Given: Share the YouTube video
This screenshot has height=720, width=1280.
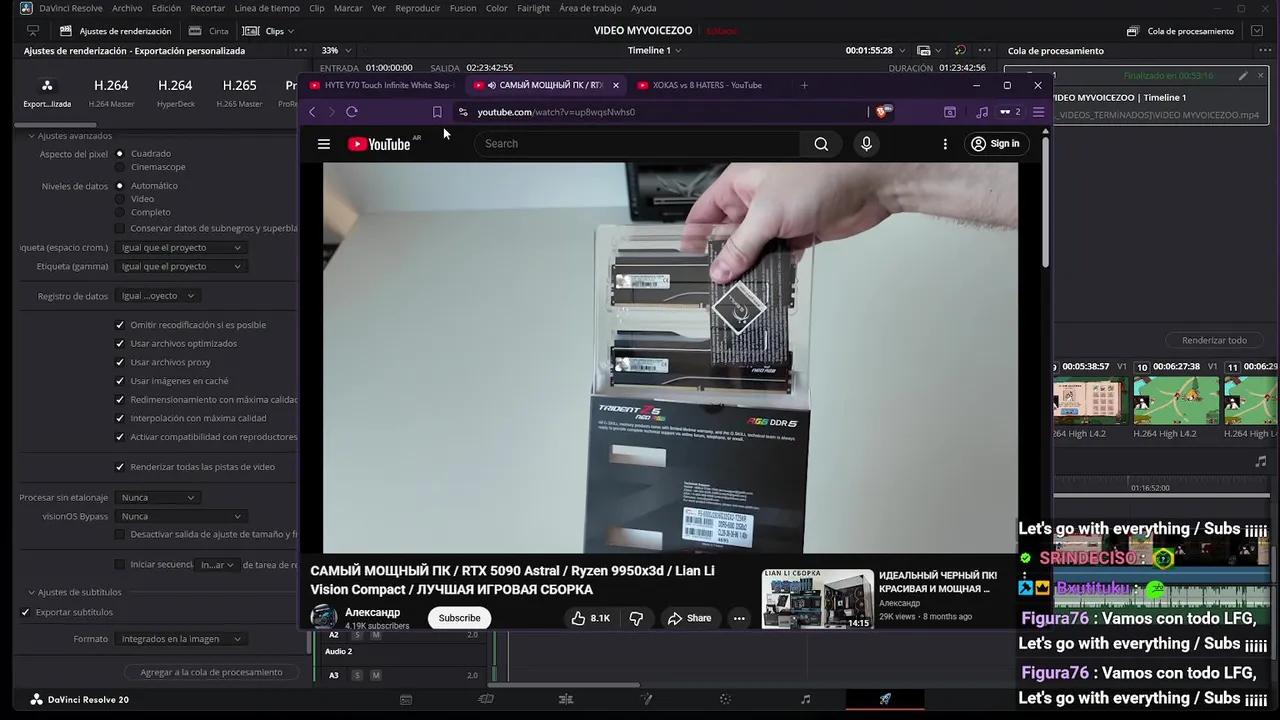Looking at the screenshot, I should tap(689, 618).
